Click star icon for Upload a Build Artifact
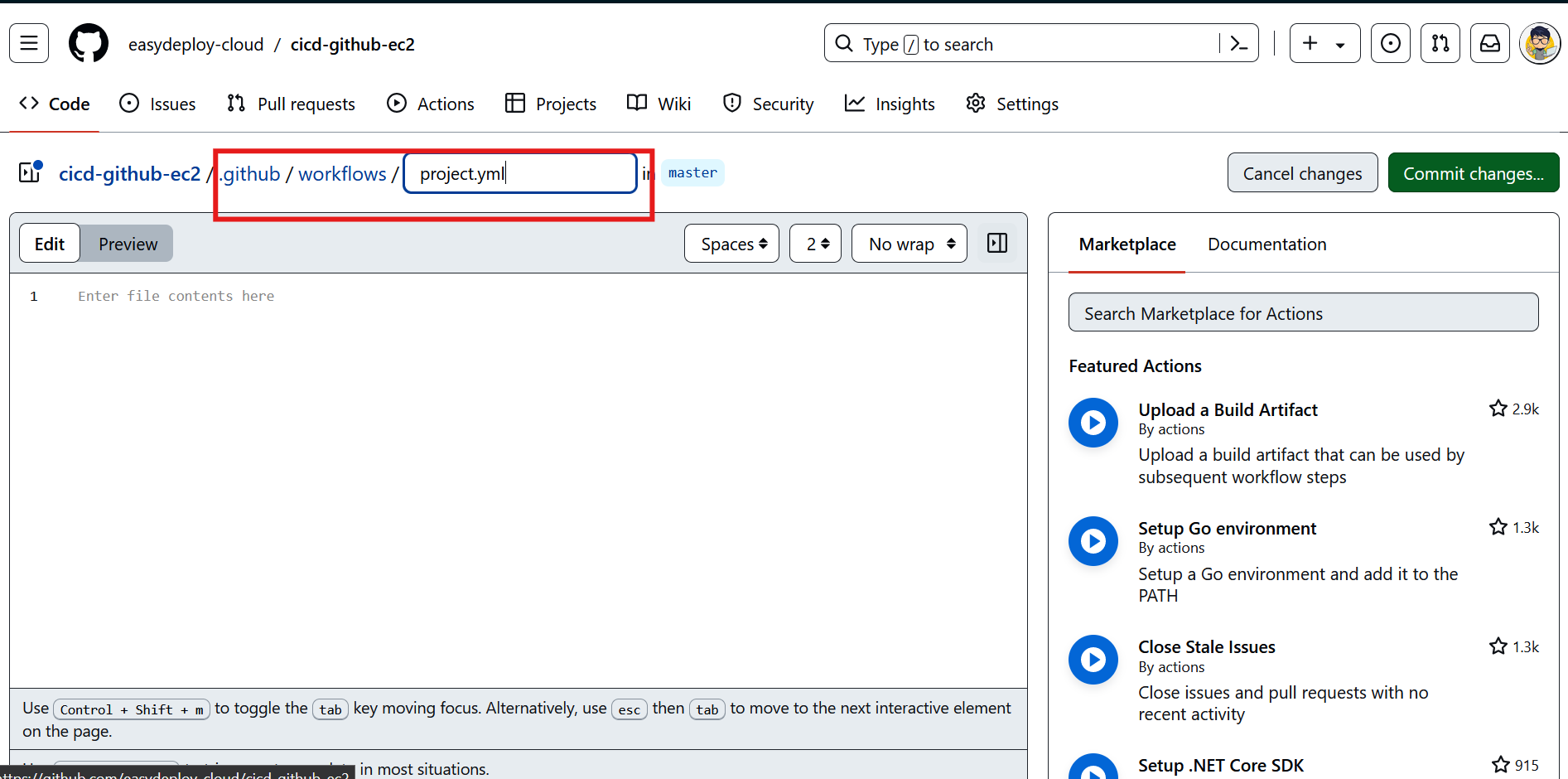 tap(1498, 409)
